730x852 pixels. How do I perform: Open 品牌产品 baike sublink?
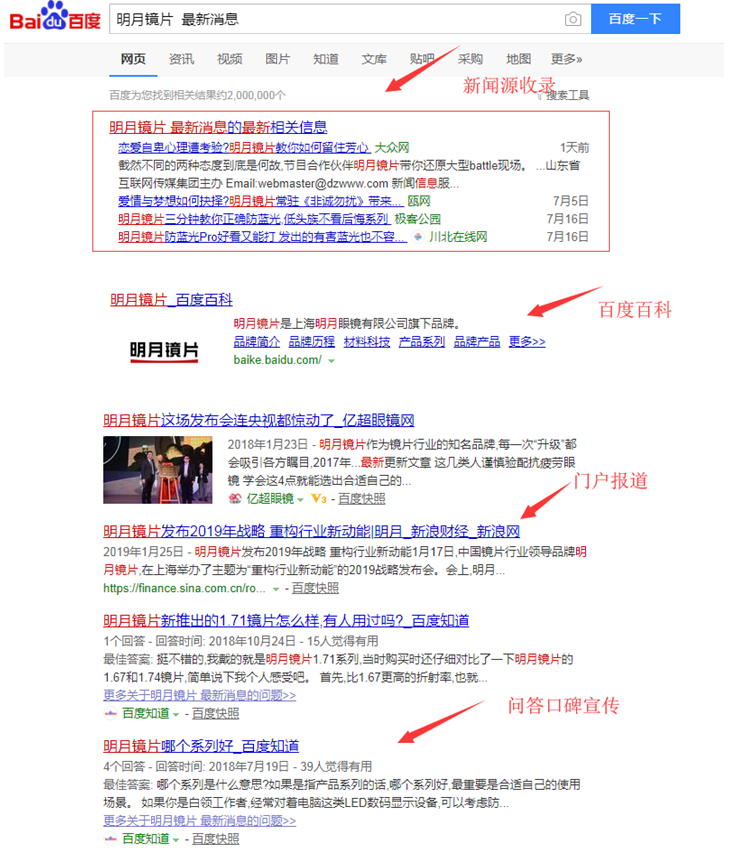tap(477, 342)
